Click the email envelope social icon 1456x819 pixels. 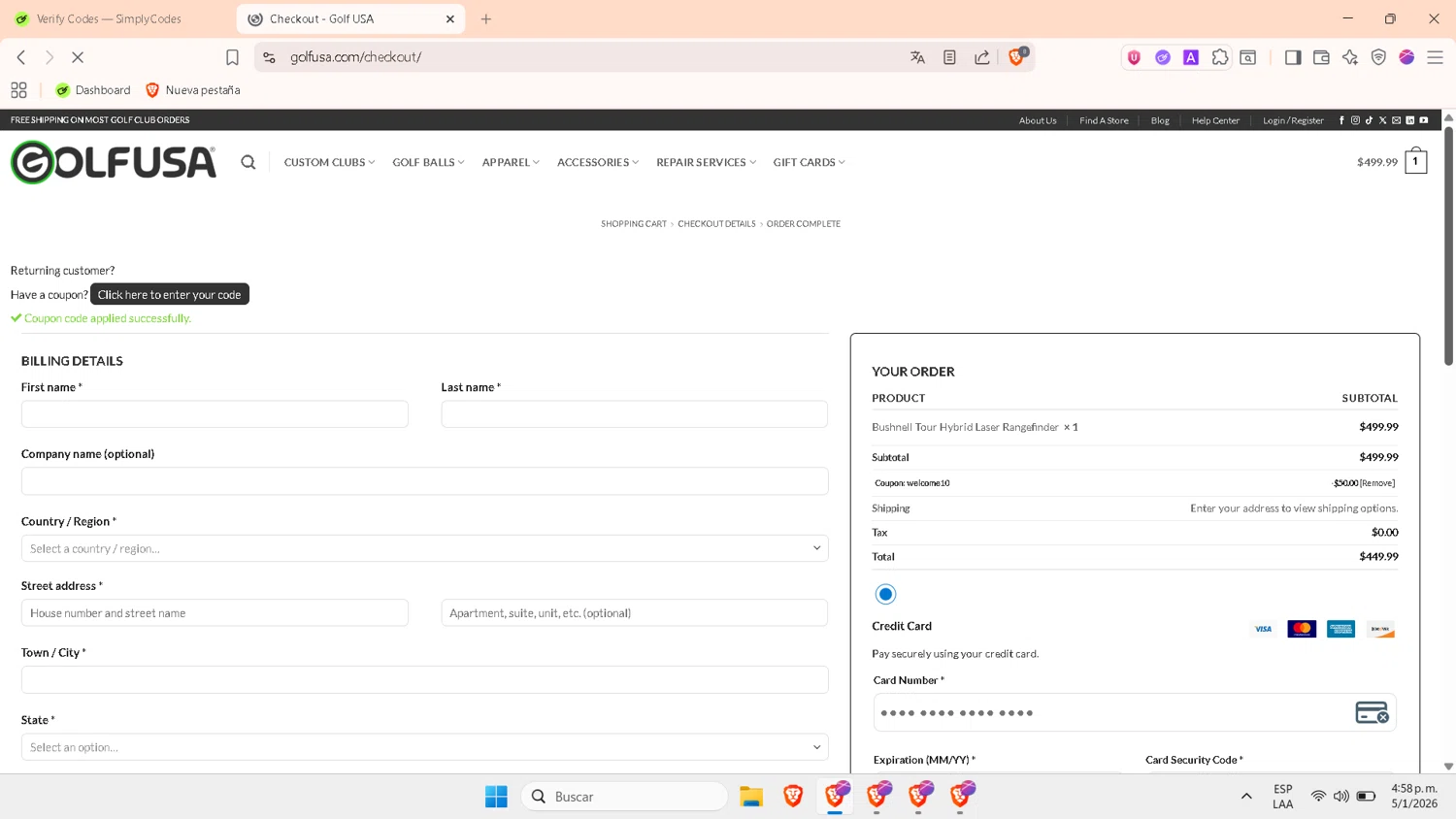1396,120
